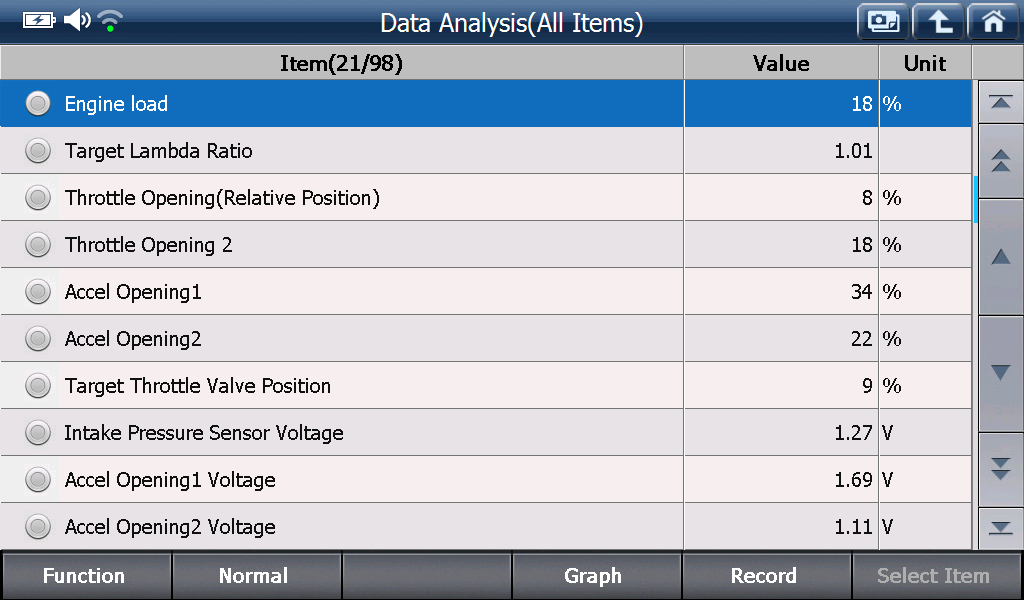Select Intake Pressure Sensor Voltage radio button
The height and width of the screenshot is (600, 1024).
coord(38,433)
